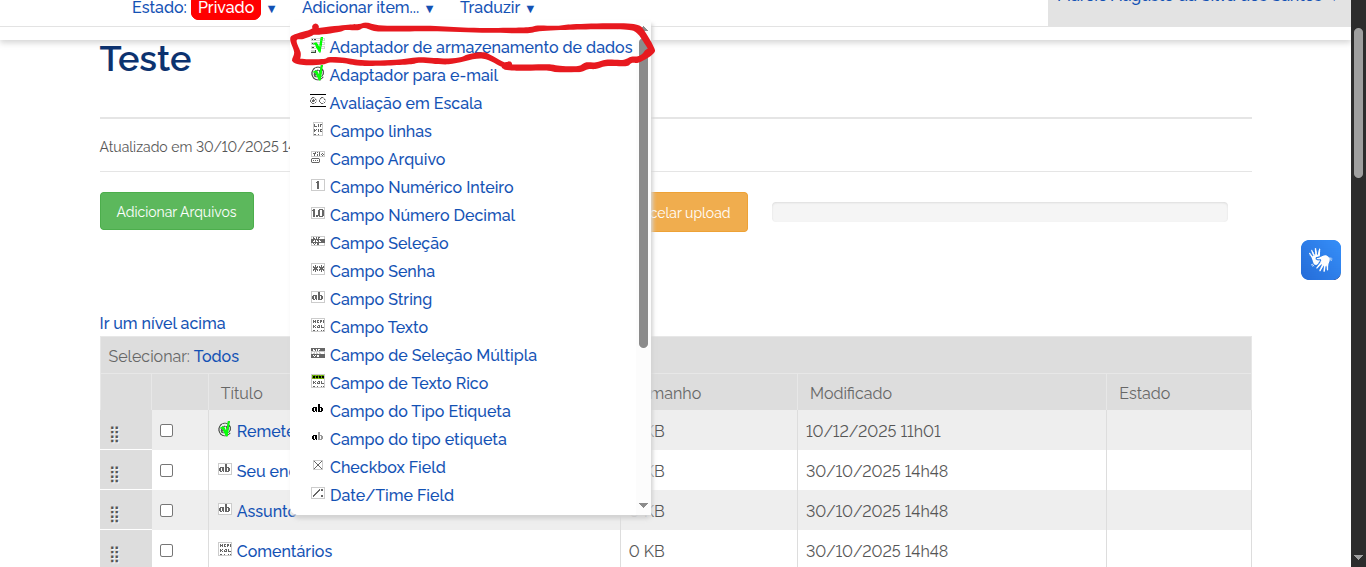
Task: Click the icon beside Campo Numérico Inteiro
Action: pos(318,185)
